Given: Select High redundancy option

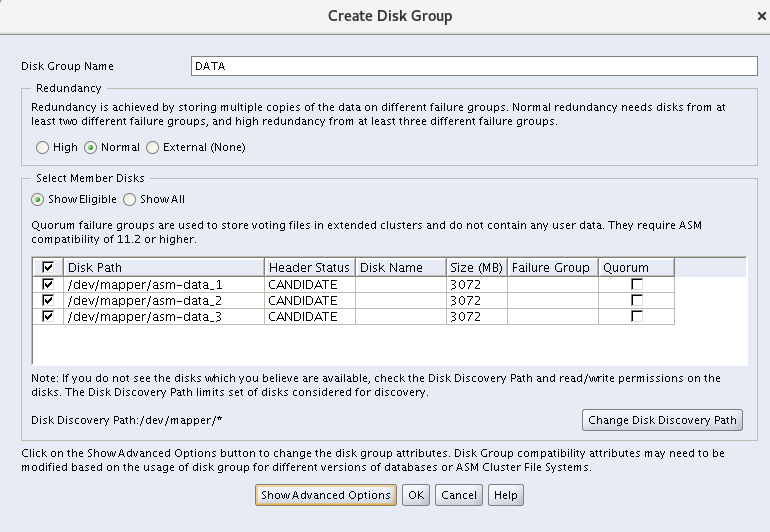Looking at the screenshot, I should coord(42,147).
